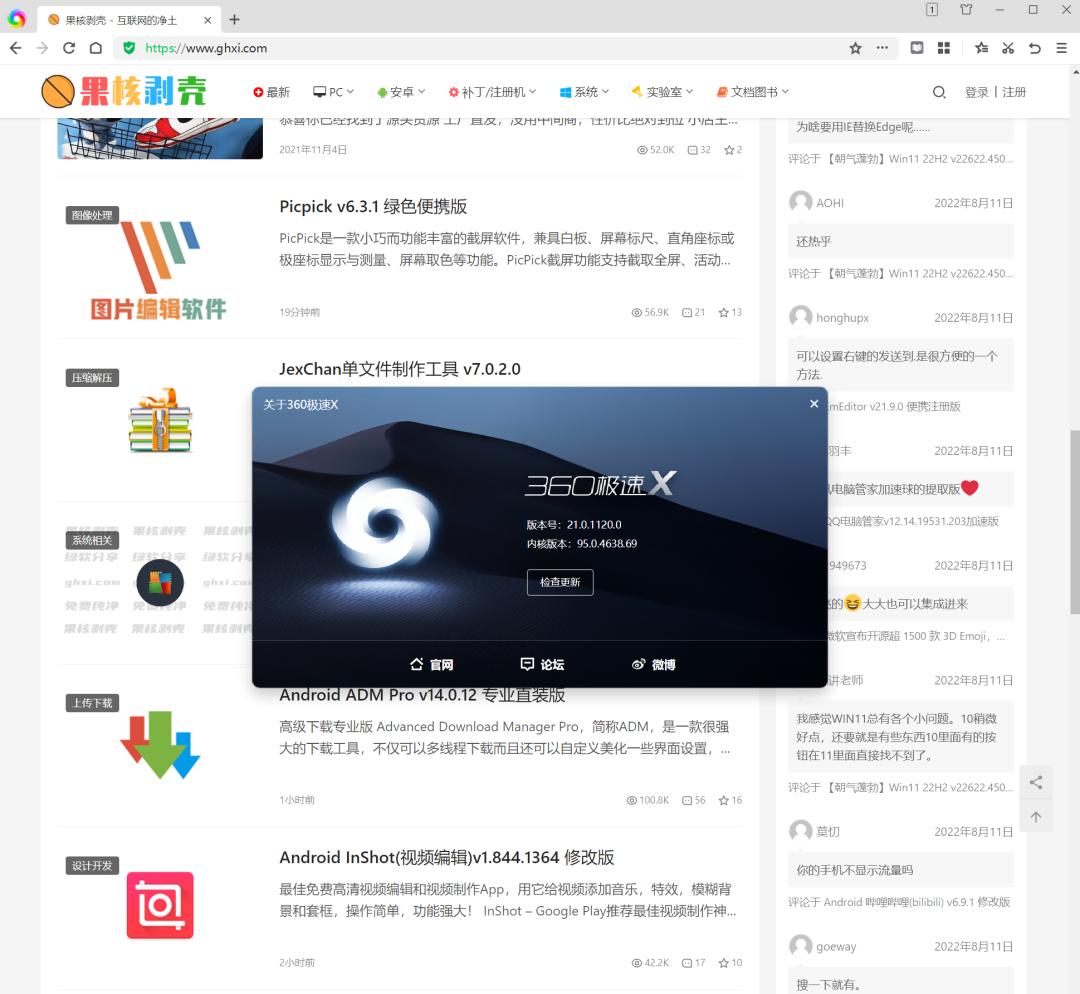Open the 系统 dropdown menu
1080x994 pixels.
[583, 91]
